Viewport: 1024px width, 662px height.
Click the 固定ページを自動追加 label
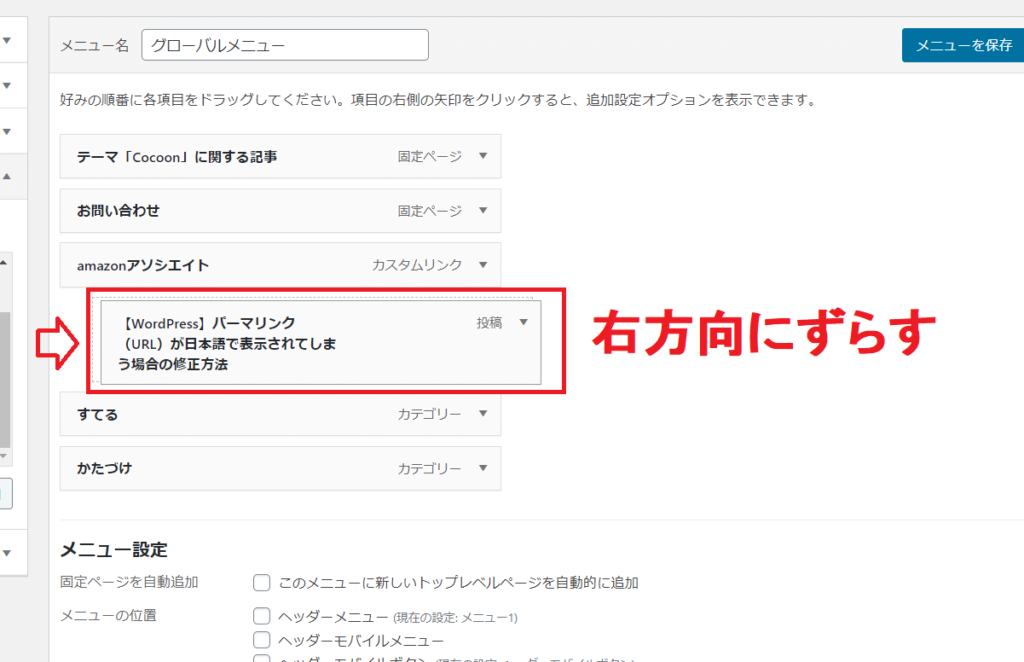[129, 582]
